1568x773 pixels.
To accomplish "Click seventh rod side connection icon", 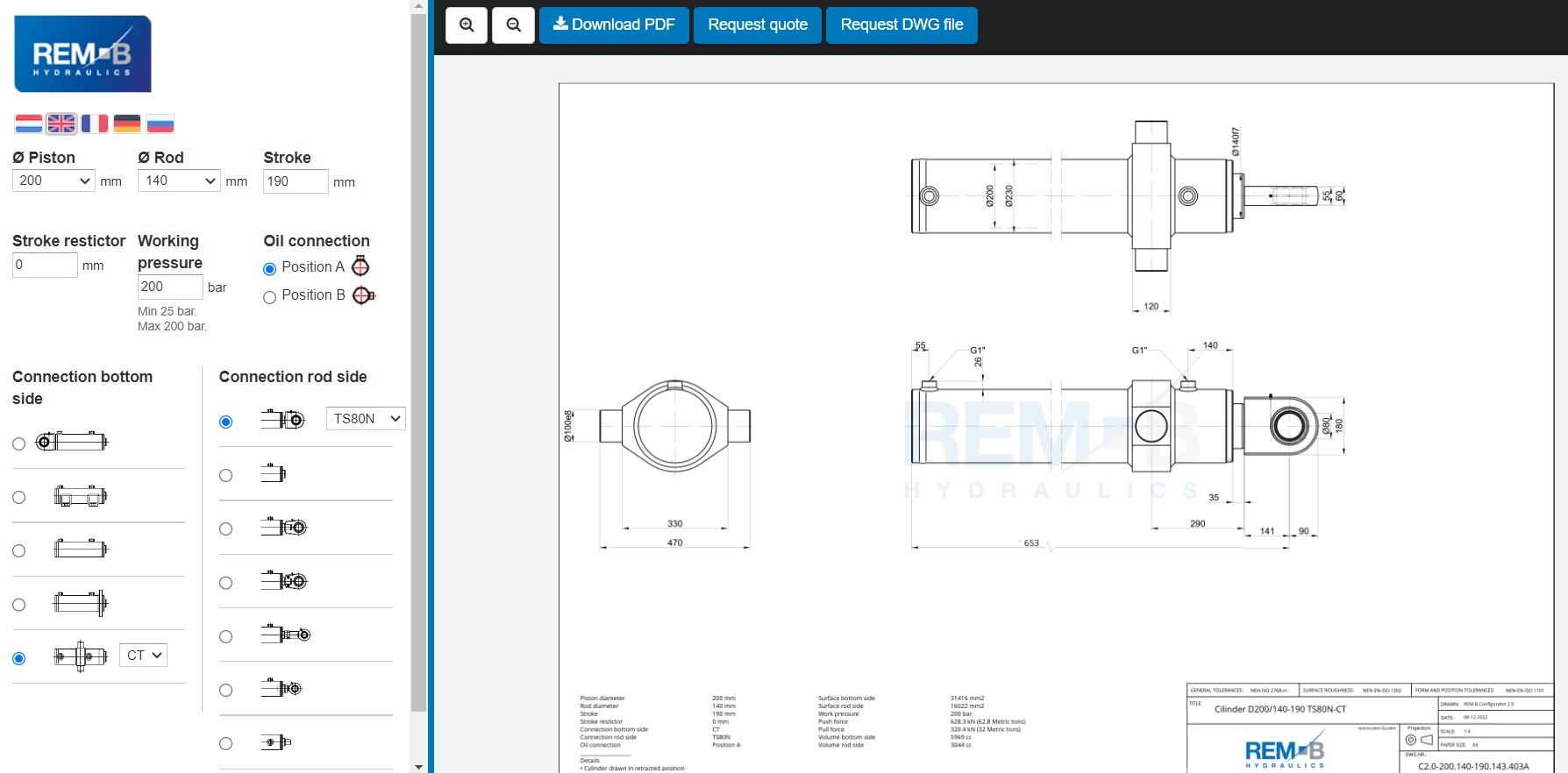I will tap(275, 741).
